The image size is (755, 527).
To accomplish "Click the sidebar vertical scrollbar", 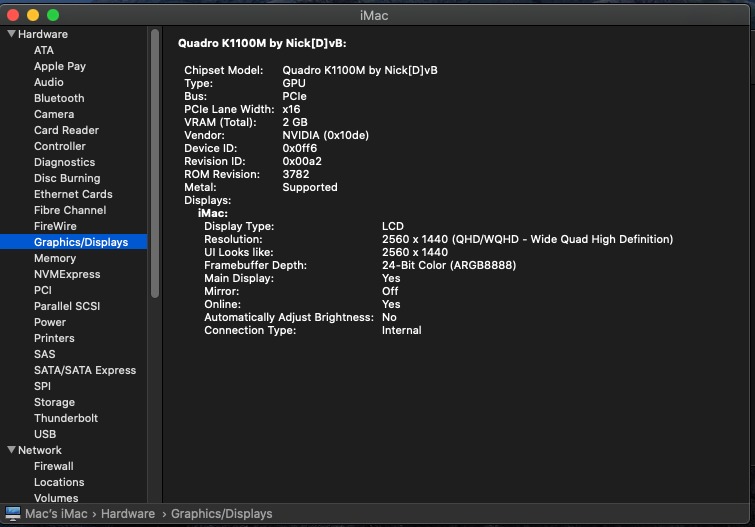I will tap(155, 164).
